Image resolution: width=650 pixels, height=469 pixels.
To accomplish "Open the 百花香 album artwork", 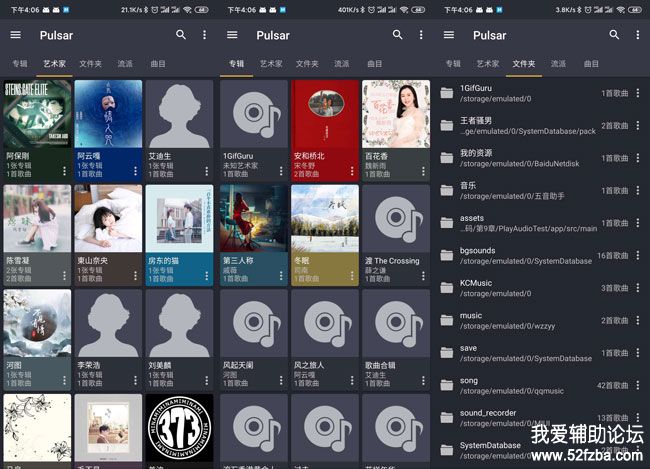I will 396,114.
